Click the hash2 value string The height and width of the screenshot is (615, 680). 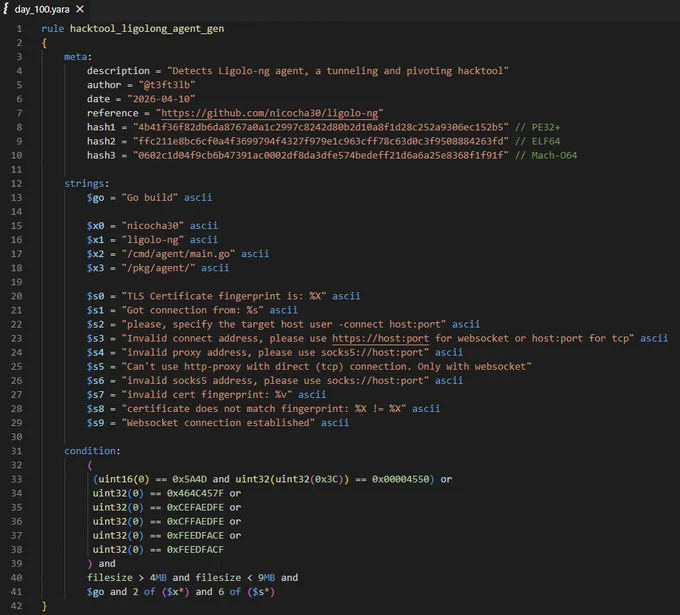point(320,141)
